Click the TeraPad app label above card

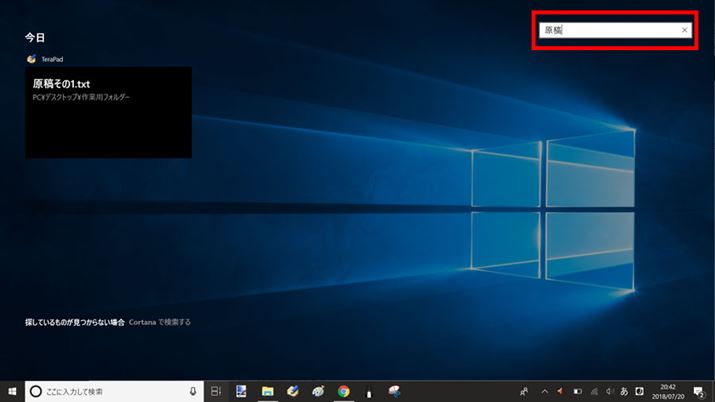click(x=54, y=59)
